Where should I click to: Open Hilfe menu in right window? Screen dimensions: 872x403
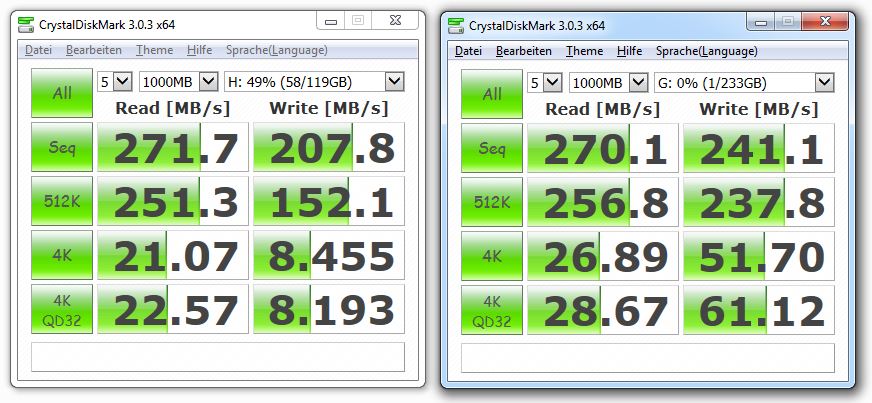[x=630, y=51]
